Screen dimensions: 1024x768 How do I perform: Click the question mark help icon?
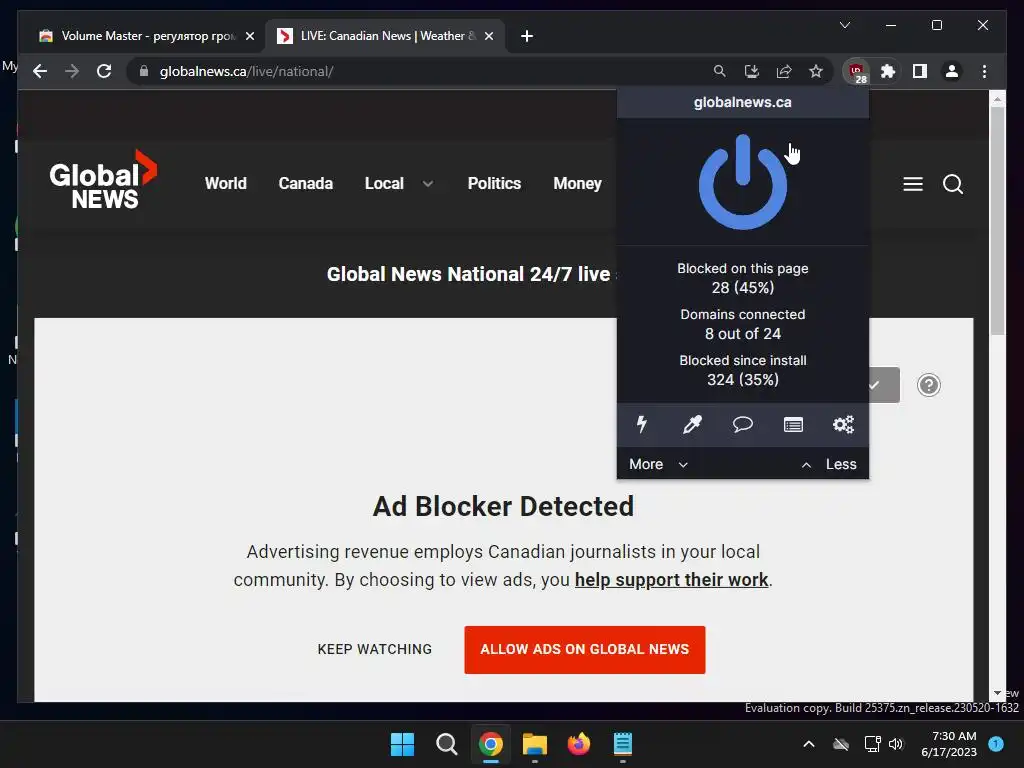click(929, 385)
